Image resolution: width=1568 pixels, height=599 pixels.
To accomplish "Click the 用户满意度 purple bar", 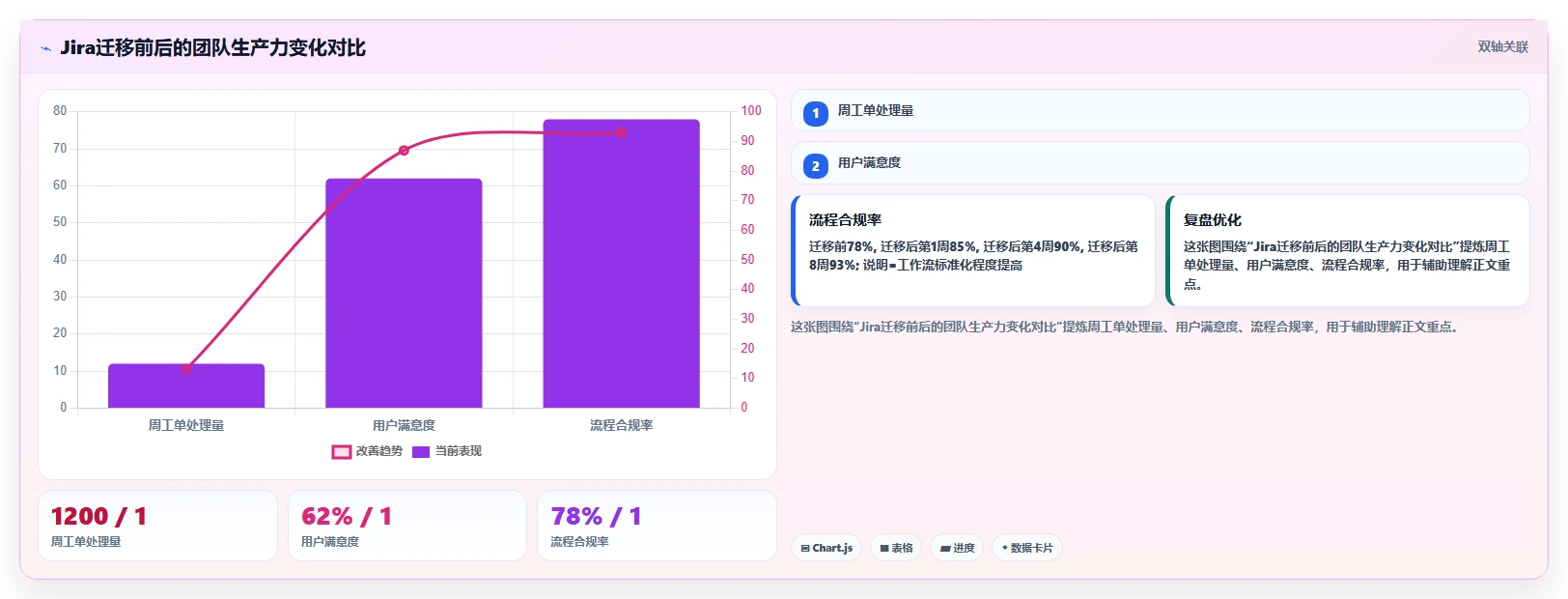I will click(x=404, y=293).
